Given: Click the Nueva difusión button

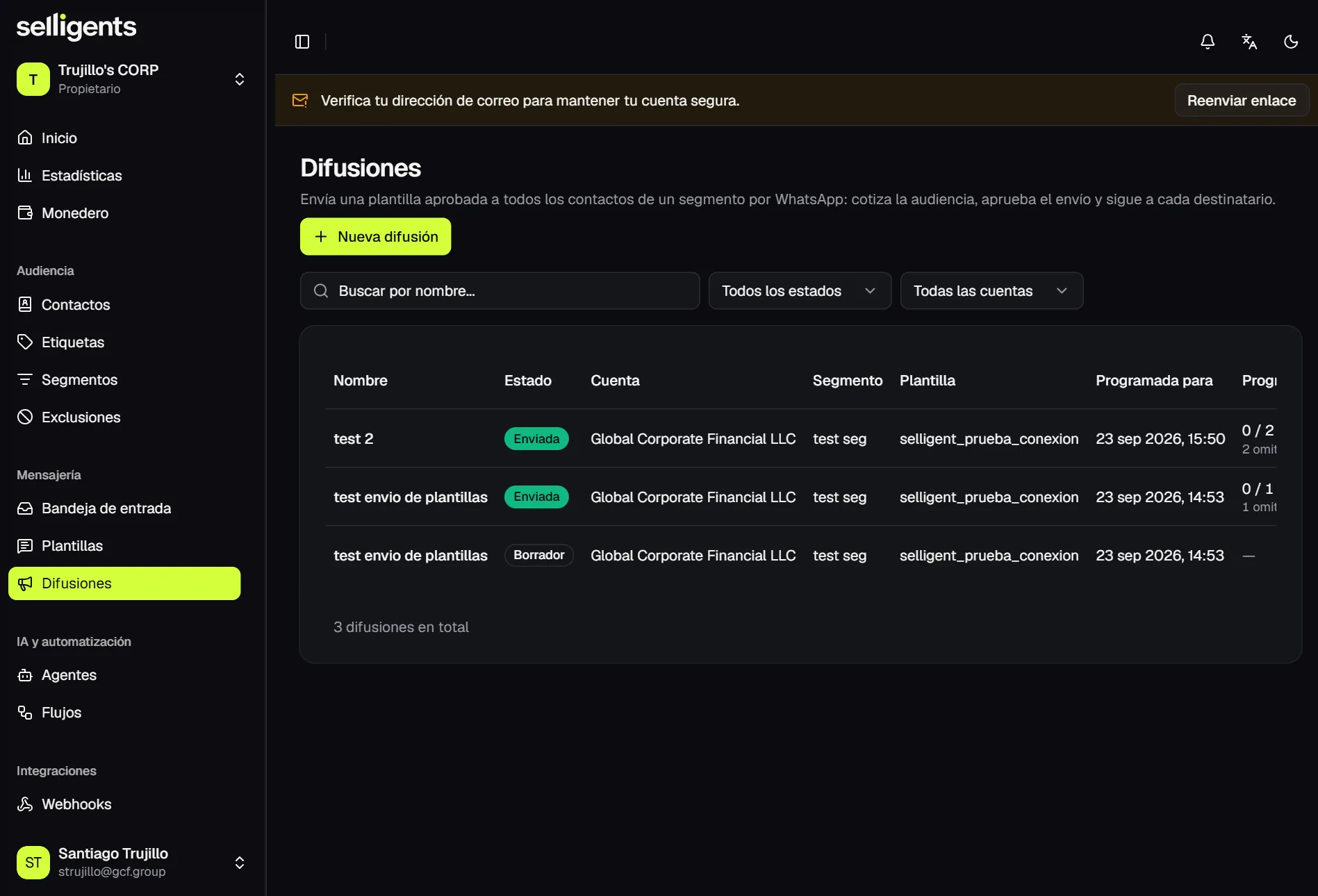Looking at the screenshot, I should tap(375, 237).
